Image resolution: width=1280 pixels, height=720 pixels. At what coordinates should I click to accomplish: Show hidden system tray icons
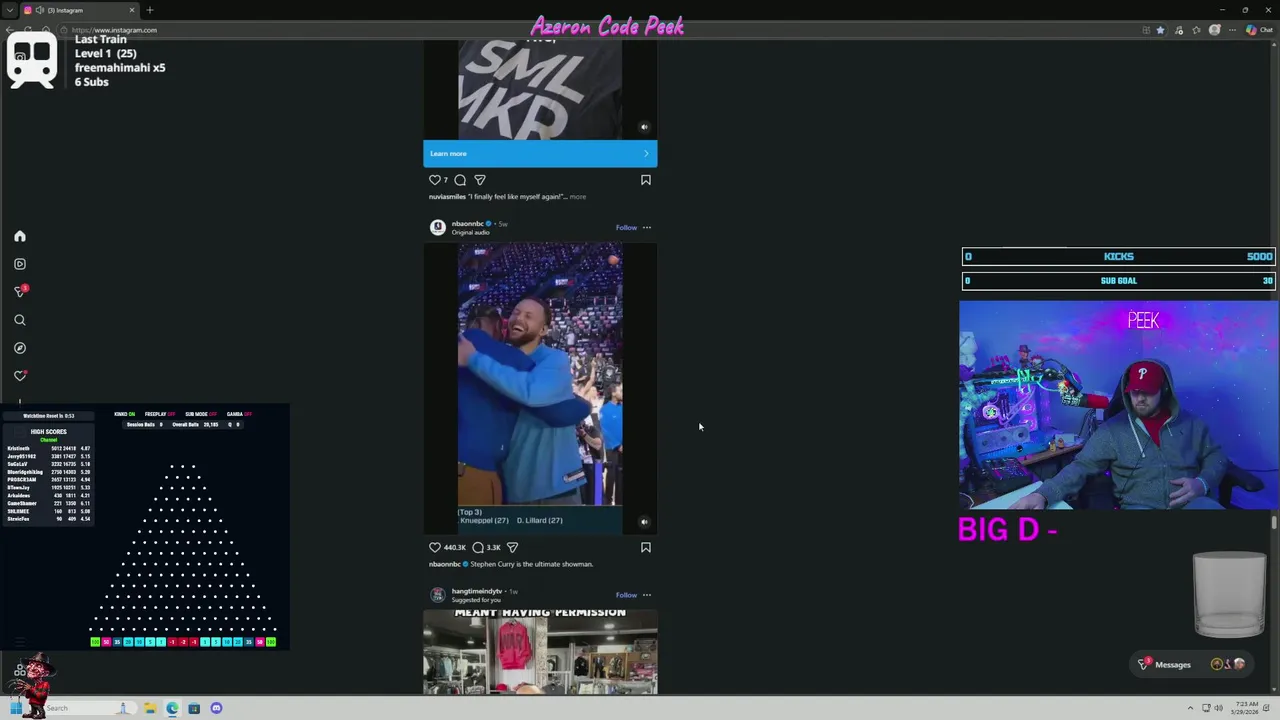[1190, 708]
